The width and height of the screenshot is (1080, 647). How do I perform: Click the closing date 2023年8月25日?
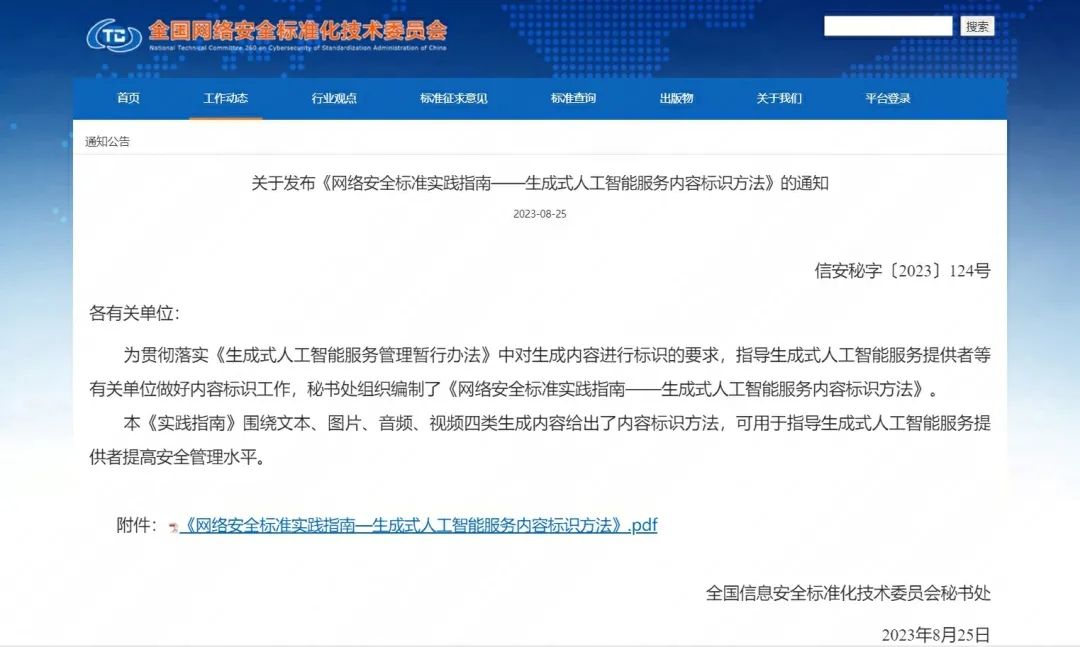(936, 635)
